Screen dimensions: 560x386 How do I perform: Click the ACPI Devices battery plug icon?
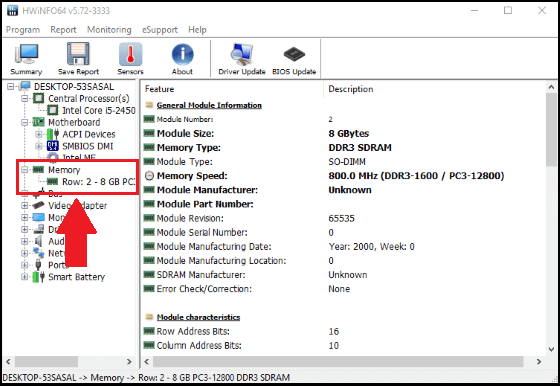coord(52,134)
